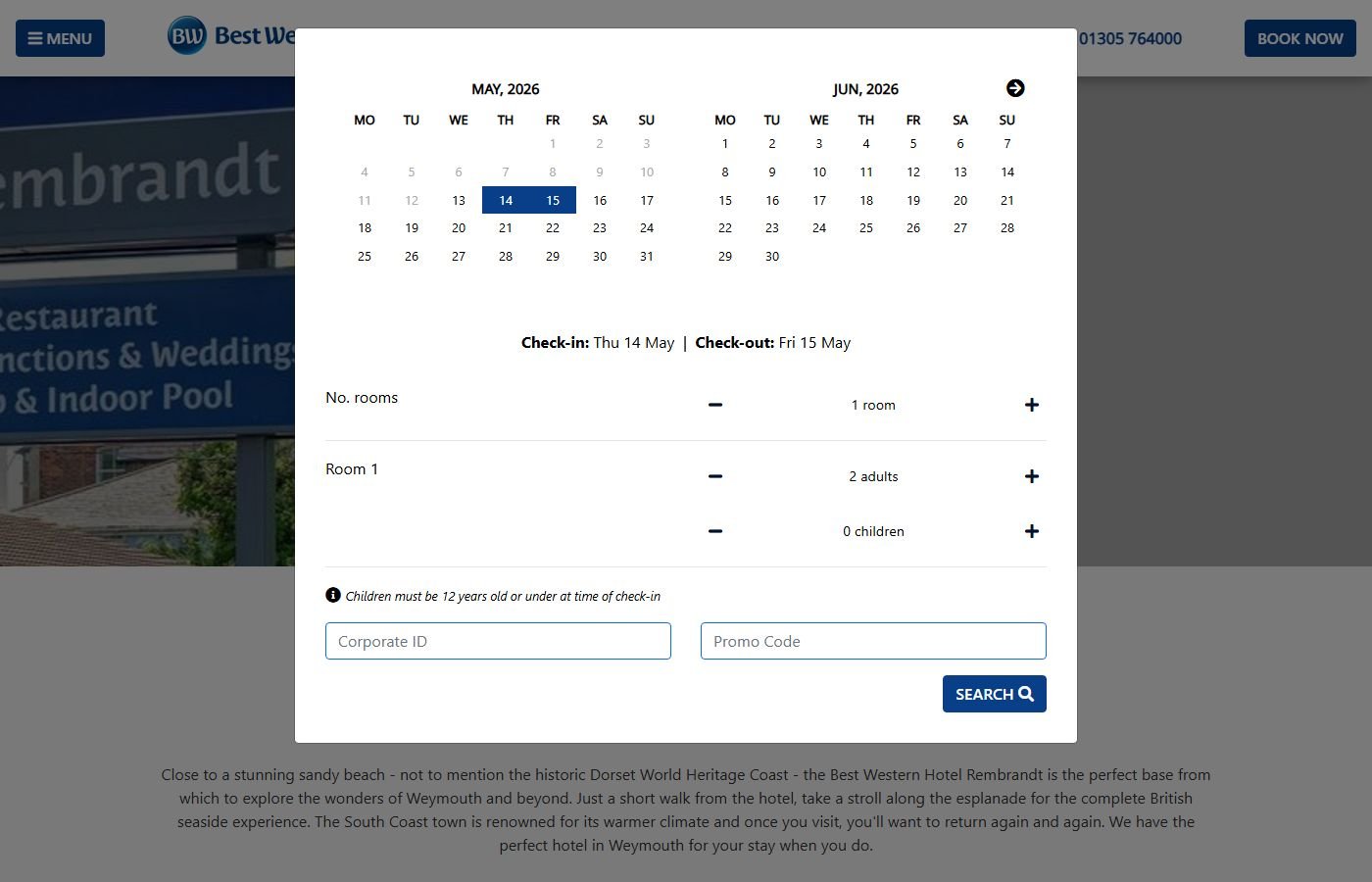Open the MENU hamburger button
Image resolution: width=1372 pixels, height=882 pixels.
click(x=60, y=38)
